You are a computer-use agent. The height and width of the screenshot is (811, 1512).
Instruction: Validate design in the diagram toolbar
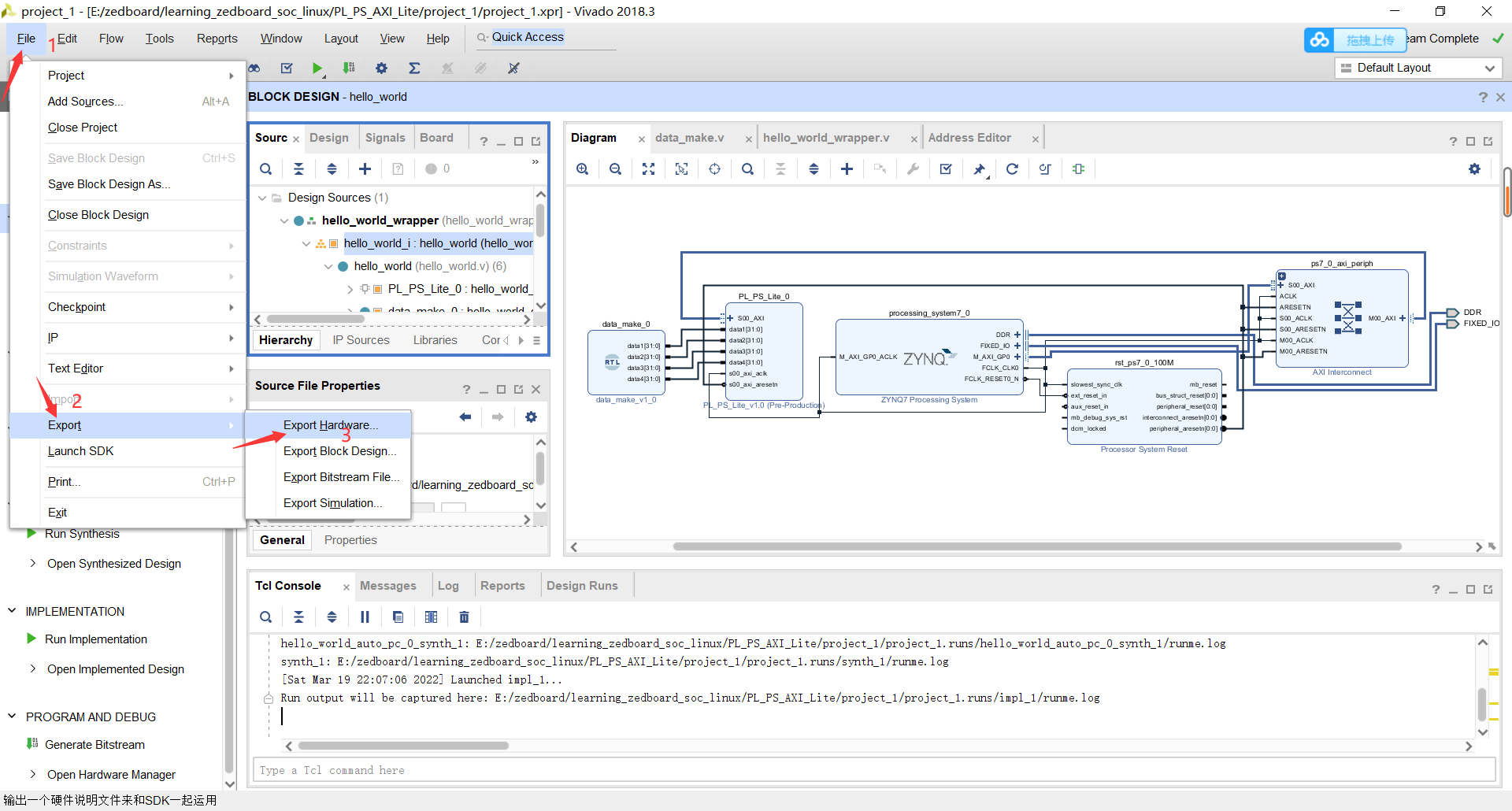pyautogui.click(x=946, y=168)
